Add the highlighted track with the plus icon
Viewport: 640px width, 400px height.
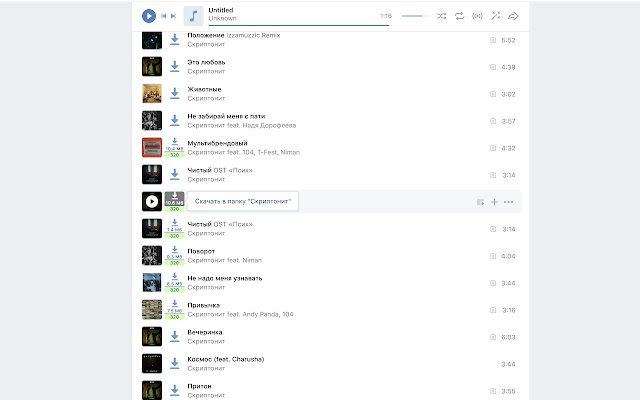click(x=494, y=202)
